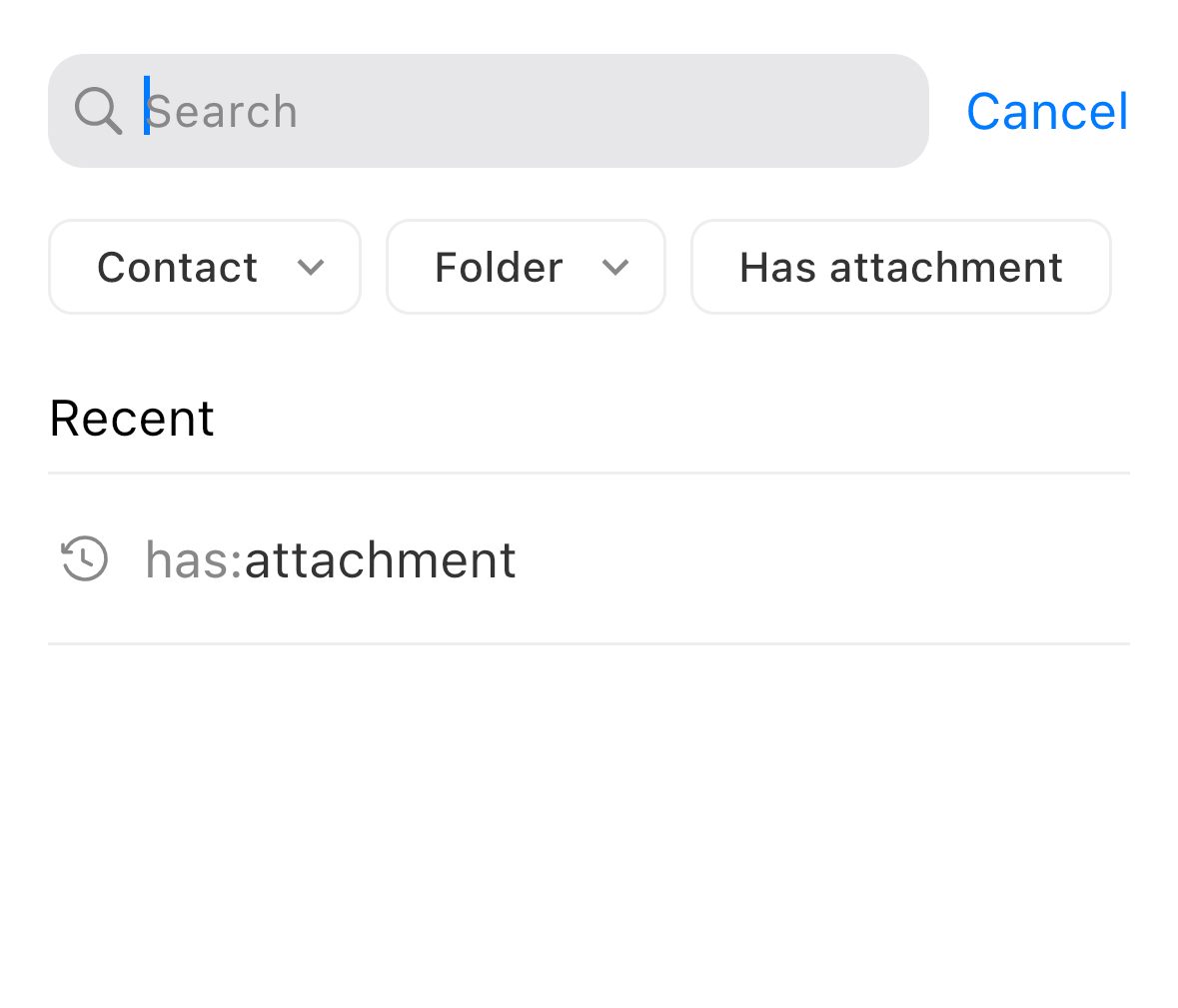Open the Contact filter dropdown
This screenshot has height=1008, width=1178.
[204, 267]
